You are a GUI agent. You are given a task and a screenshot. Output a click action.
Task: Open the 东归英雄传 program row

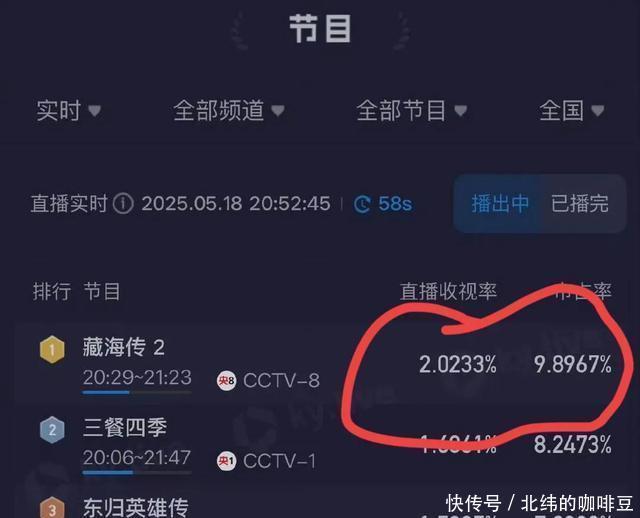(319, 506)
